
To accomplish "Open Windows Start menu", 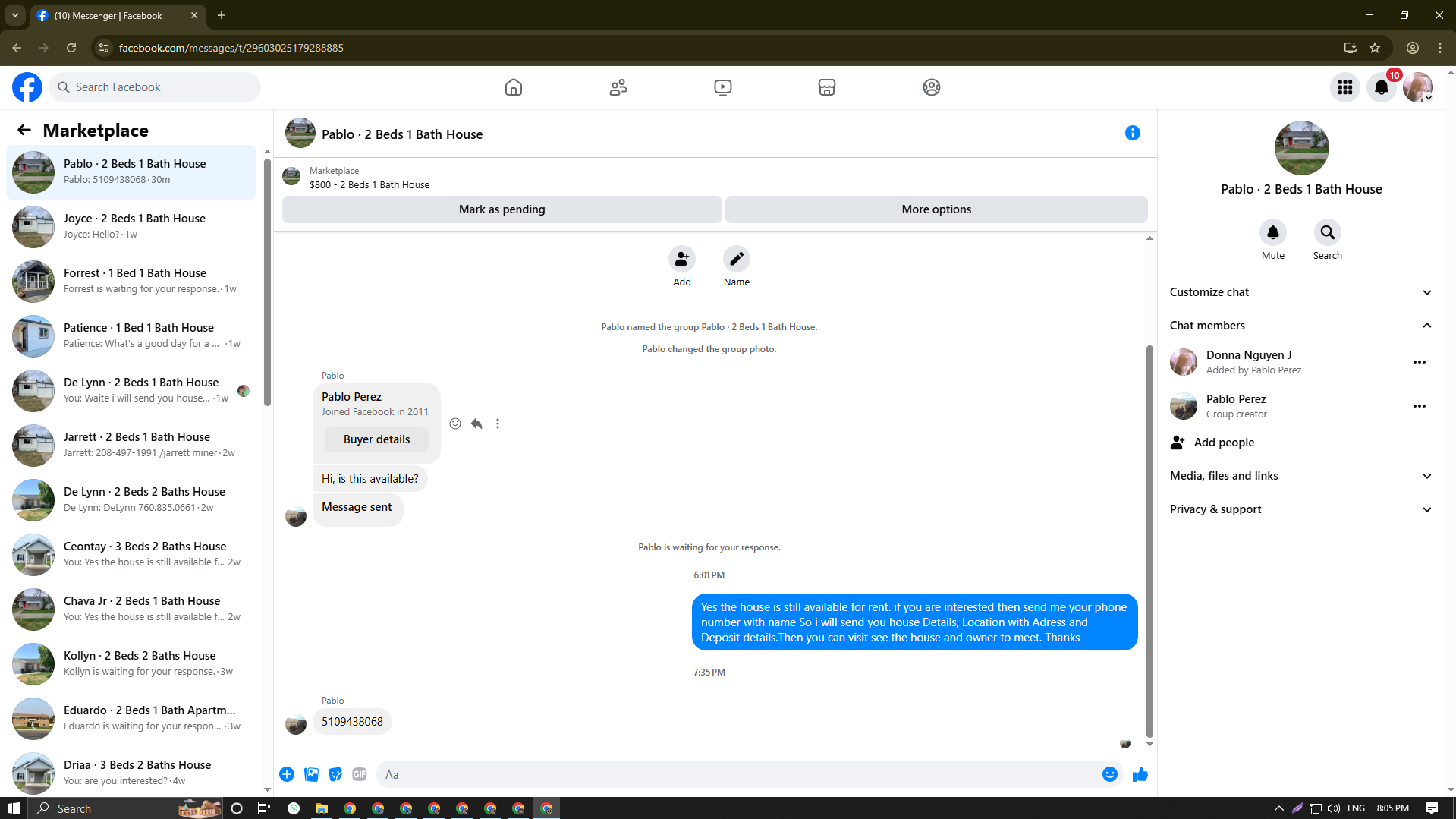I will click(14, 808).
